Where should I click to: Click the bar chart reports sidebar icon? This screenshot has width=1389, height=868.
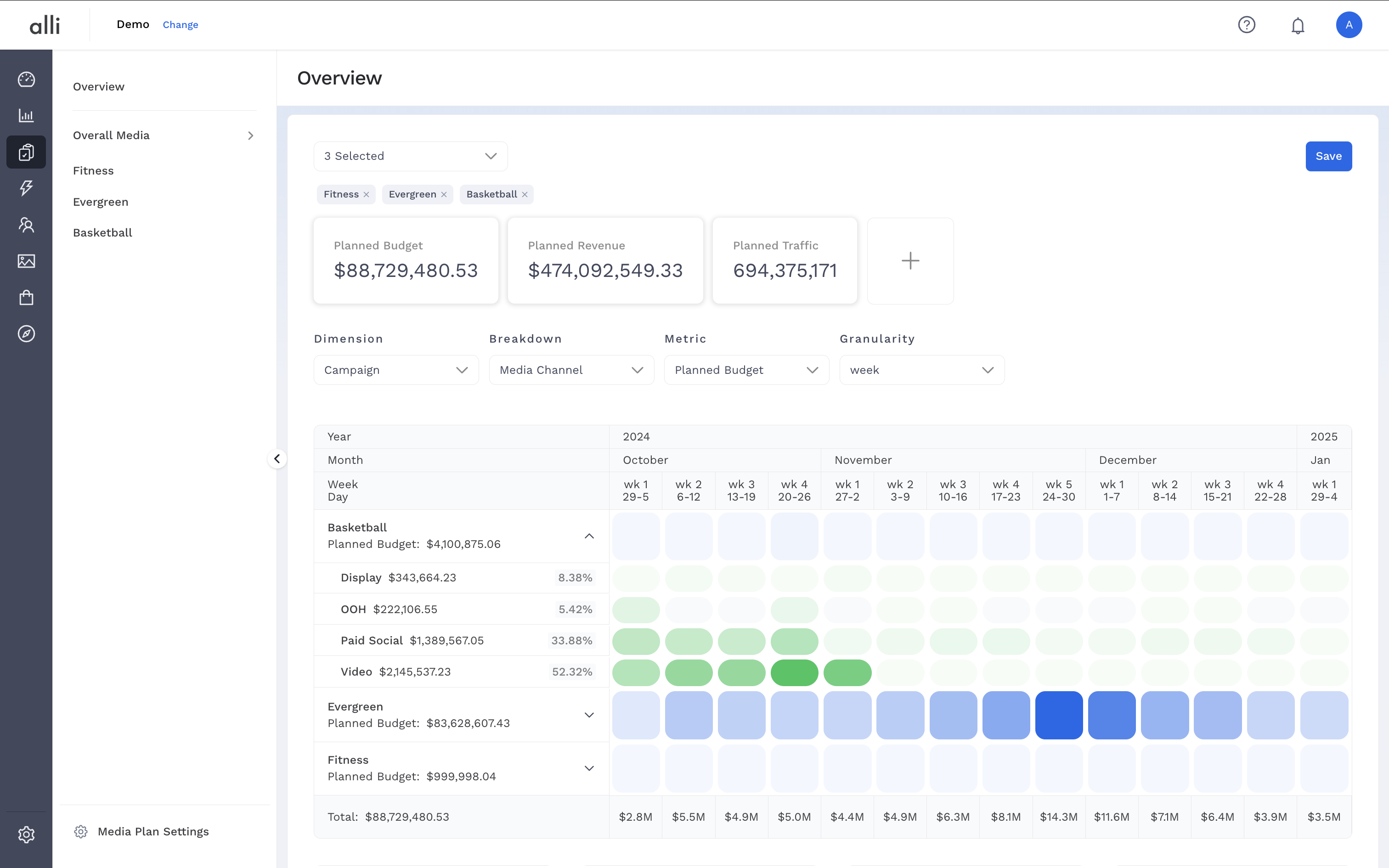pyautogui.click(x=26, y=115)
